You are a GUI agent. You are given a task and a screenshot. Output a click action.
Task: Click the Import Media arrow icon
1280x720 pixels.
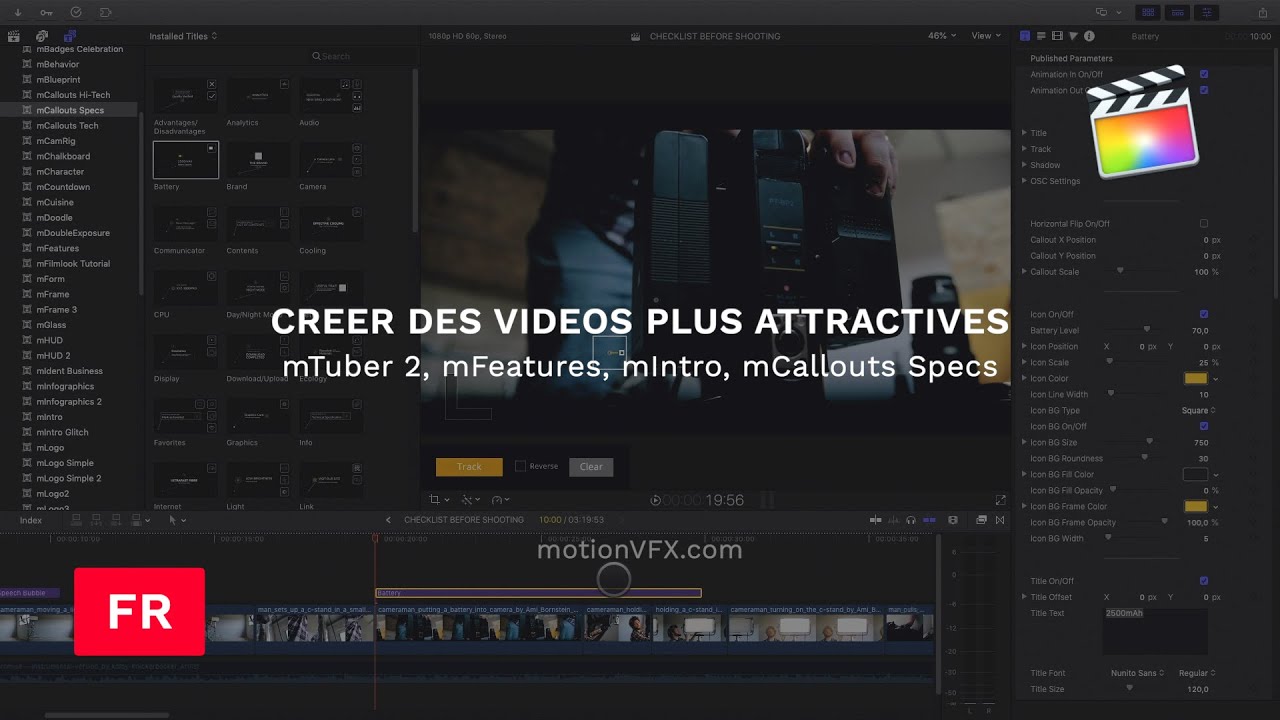tap(18, 12)
